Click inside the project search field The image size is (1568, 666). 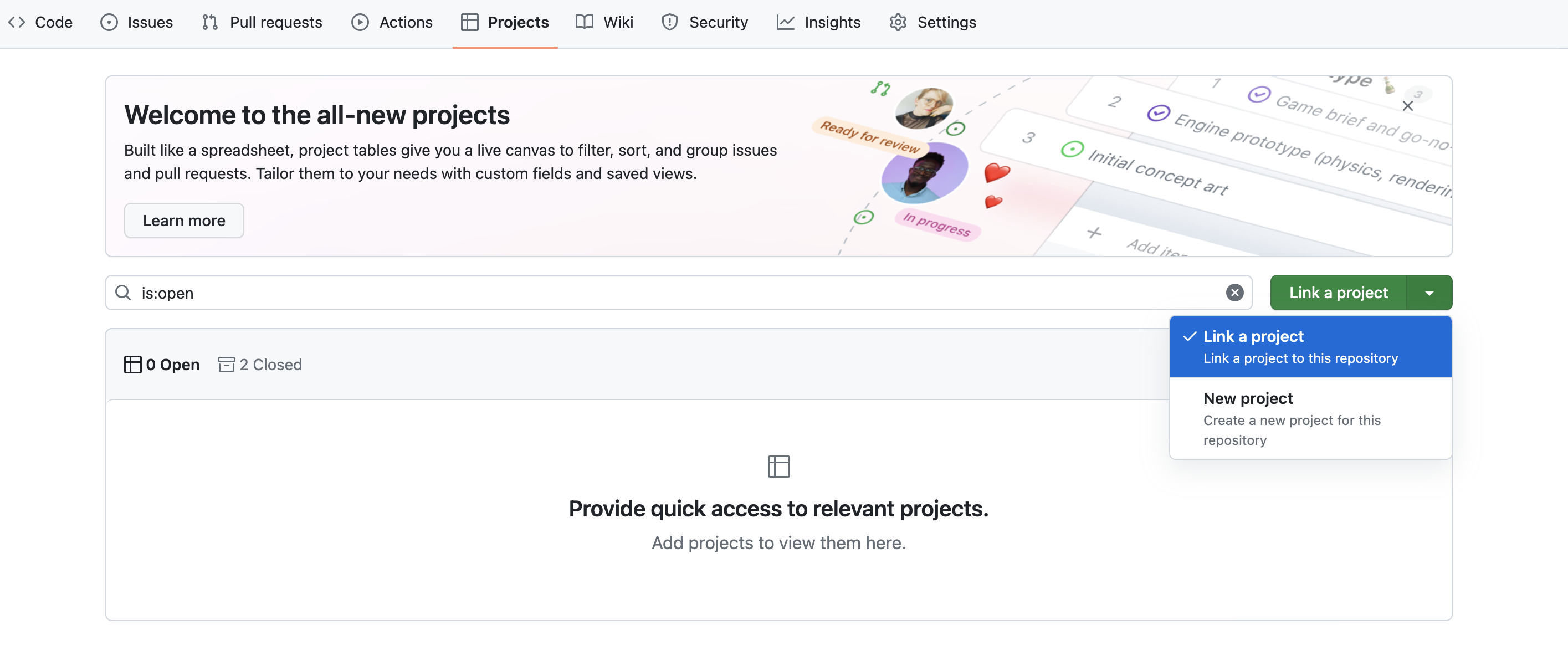(x=669, y=293)
